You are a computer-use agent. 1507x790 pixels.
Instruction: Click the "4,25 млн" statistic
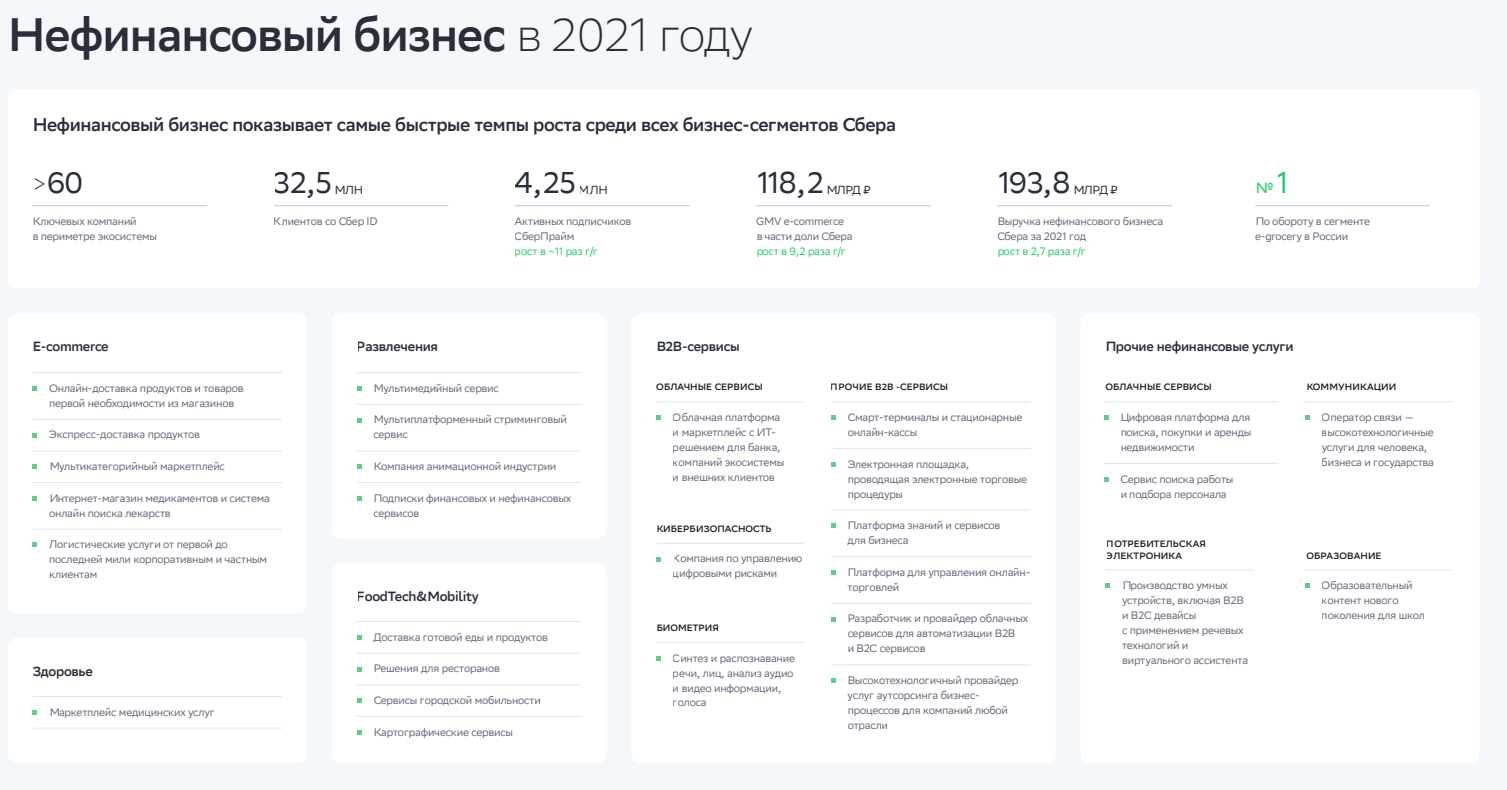point(561,184)
